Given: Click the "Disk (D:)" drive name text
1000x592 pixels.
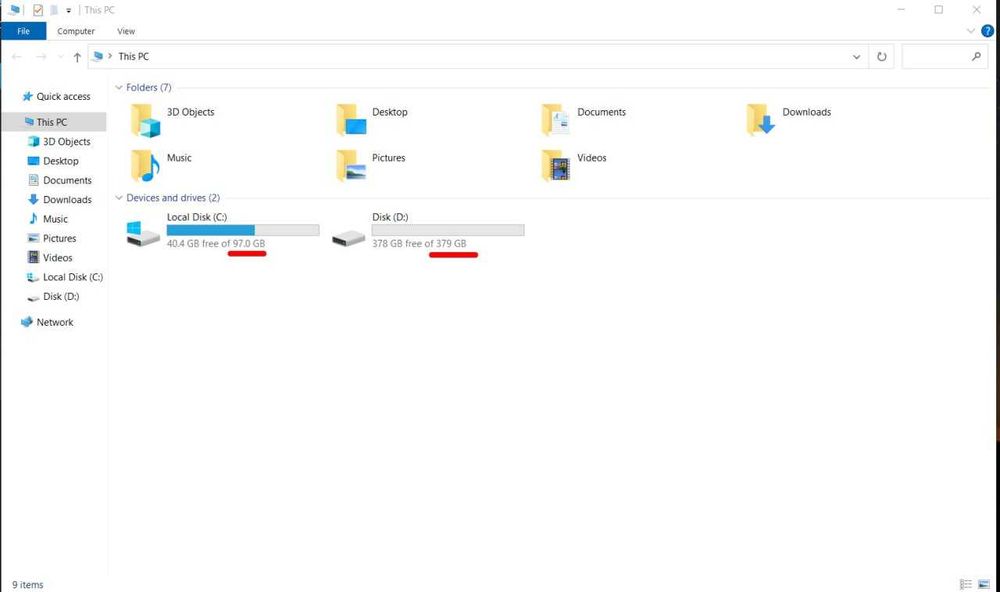Looking at the screenshot, I should 390,217.
